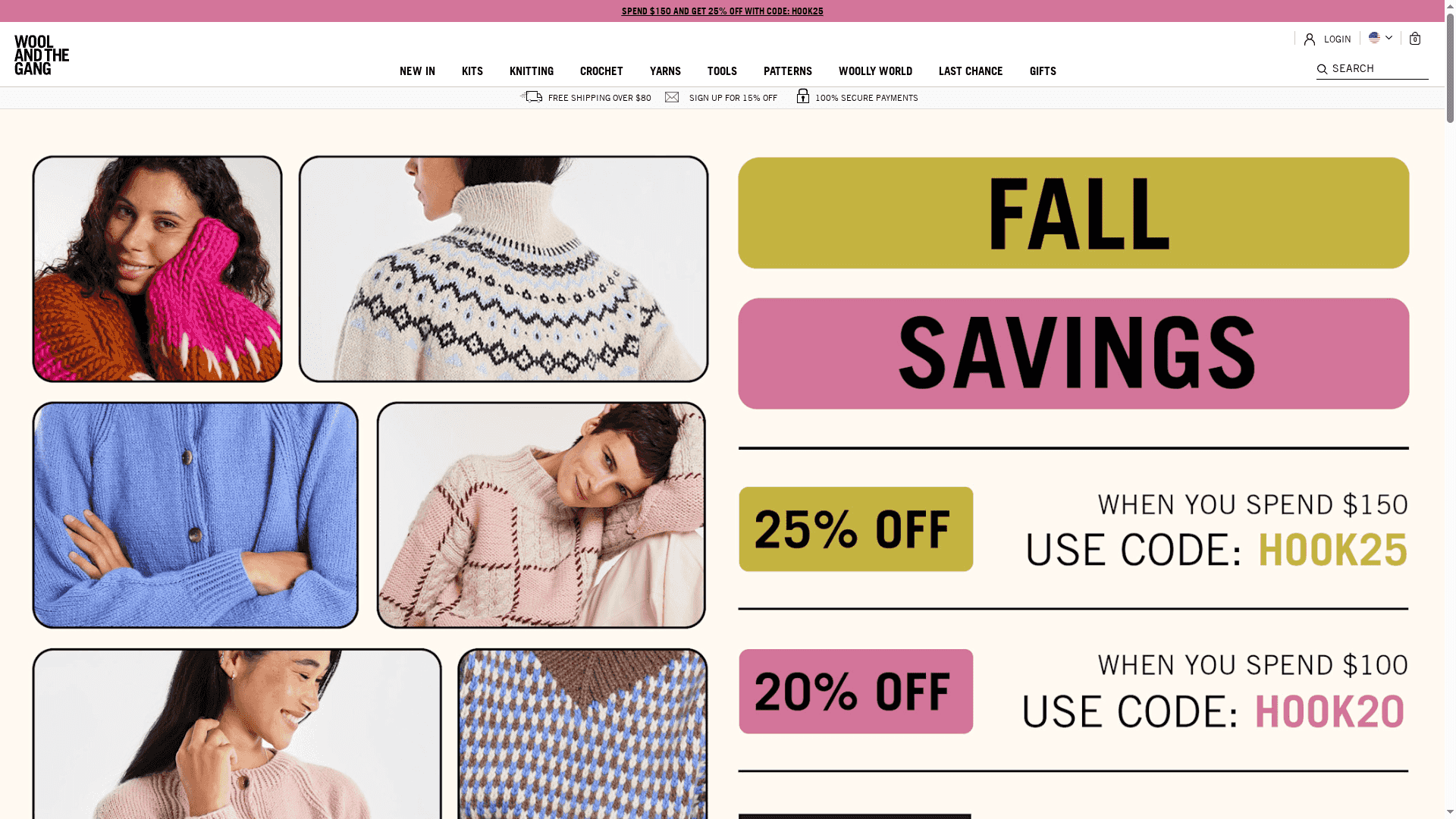Expand the country selector chevron
Screen dimensions: 1456x819
1389,37
